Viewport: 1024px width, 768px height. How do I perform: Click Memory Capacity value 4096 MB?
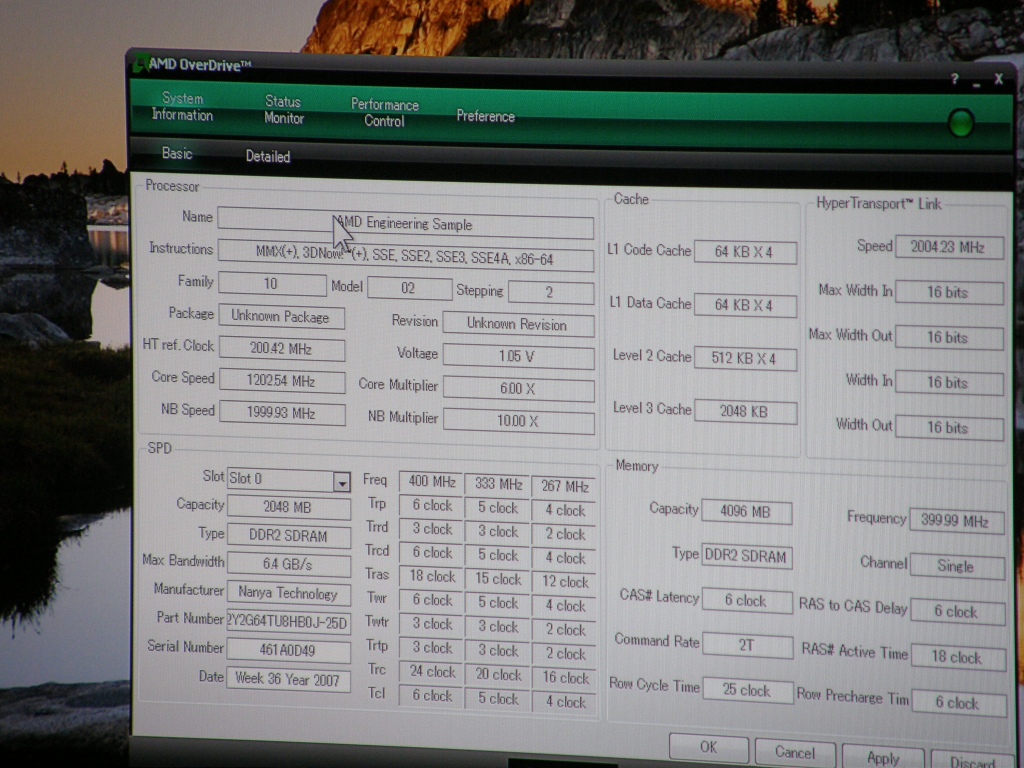[x=746, y=512]
